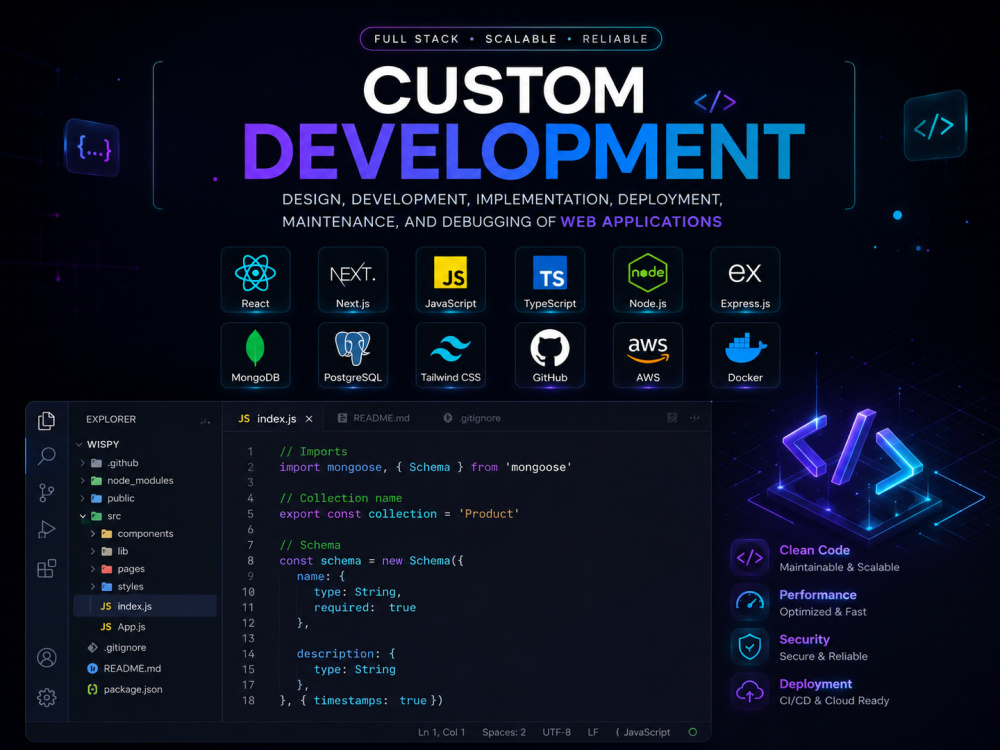Click the curly braces badge icon

[93, 147]
